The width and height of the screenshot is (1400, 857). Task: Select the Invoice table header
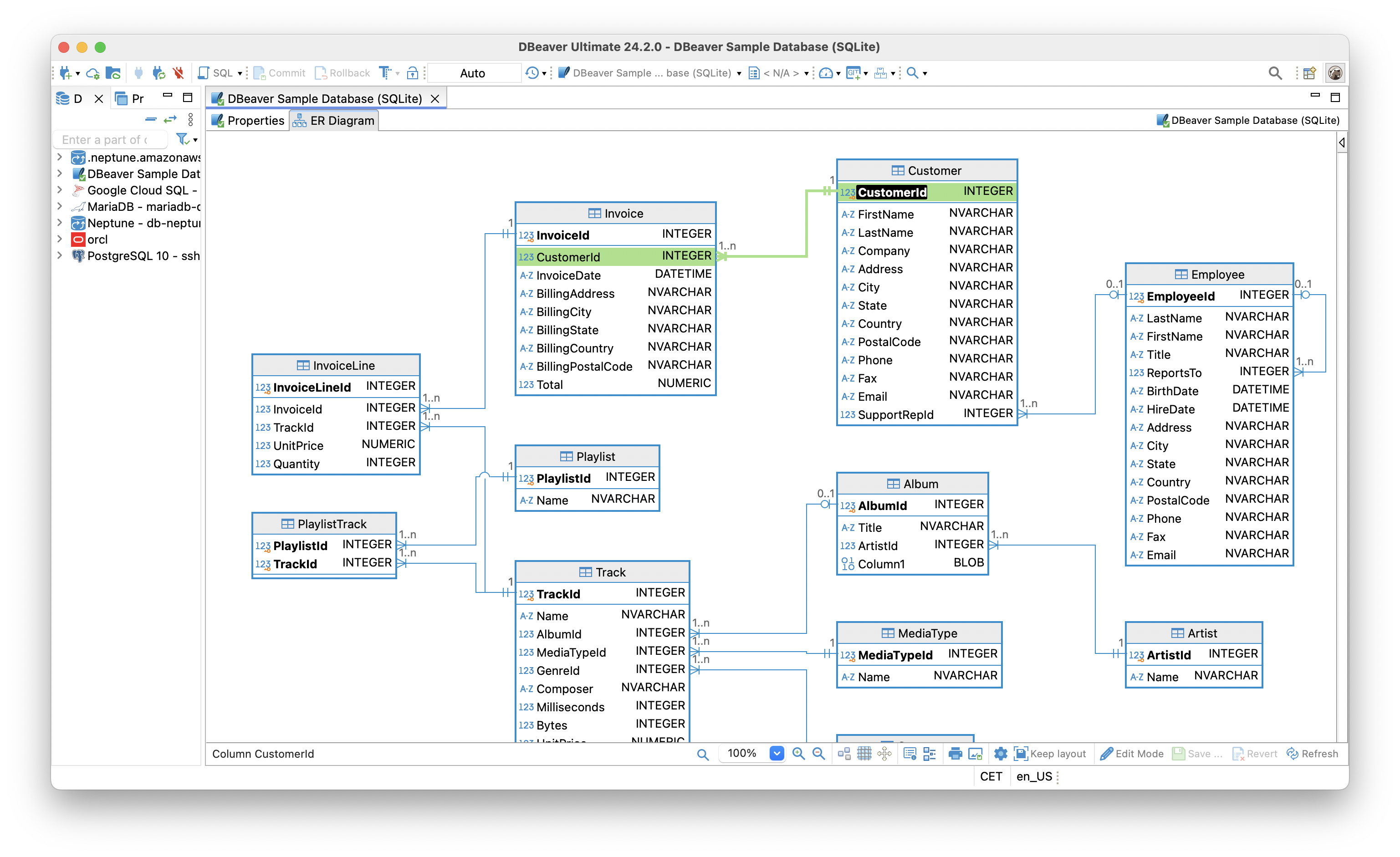click(x=615, y=213)
